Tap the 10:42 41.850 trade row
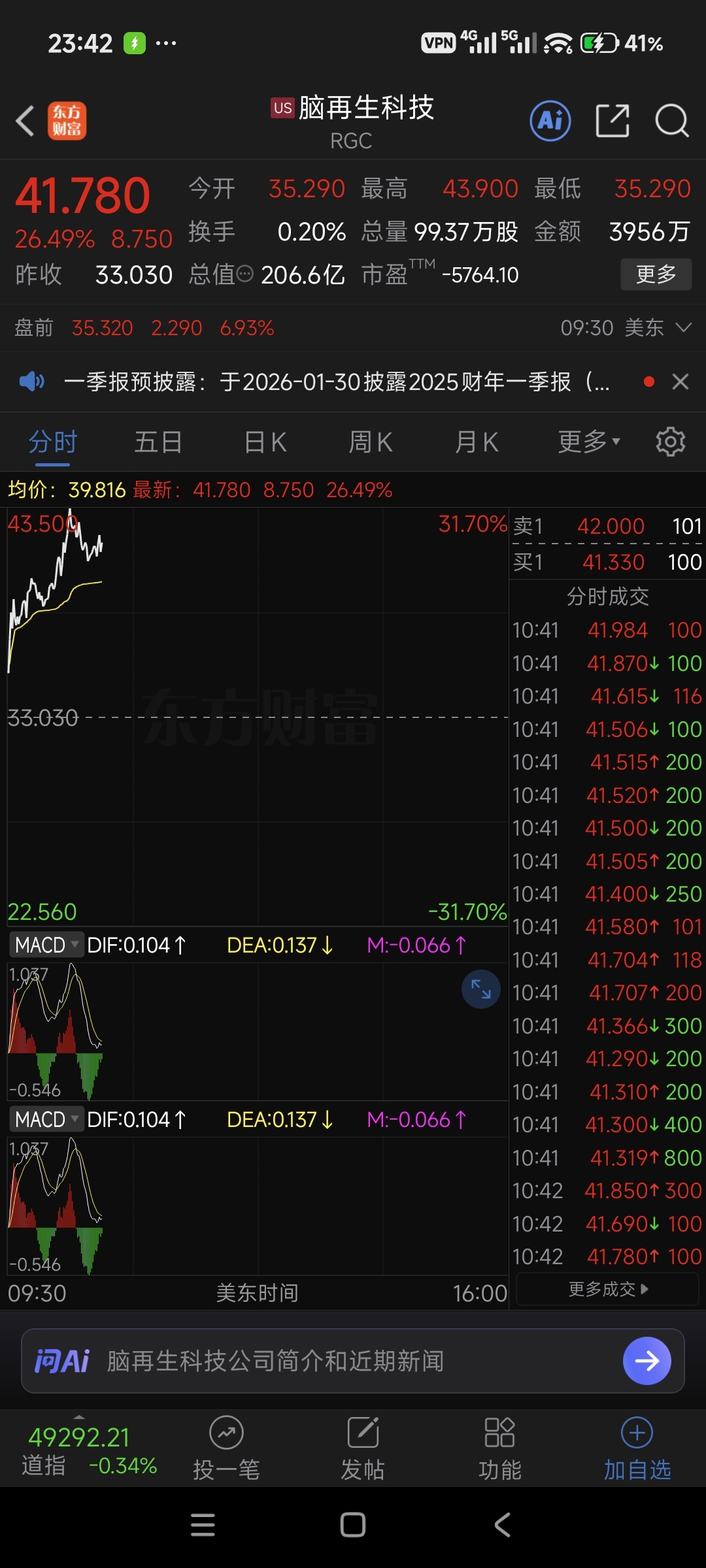This screenshot has width=706, height=1568. tap(607, 1190)
